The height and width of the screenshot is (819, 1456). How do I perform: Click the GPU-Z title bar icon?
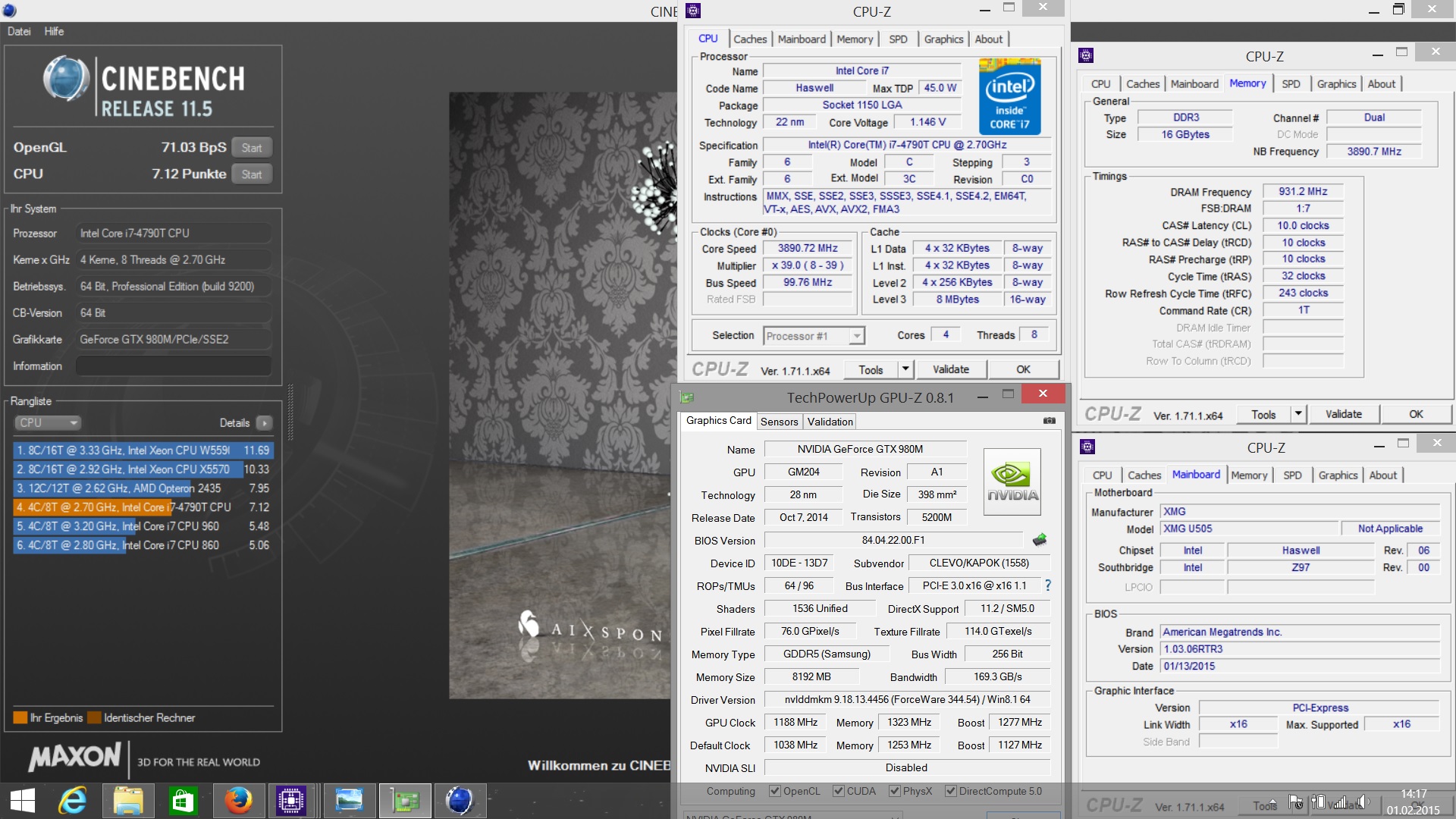pyautogui.click(x=687, y=397)
